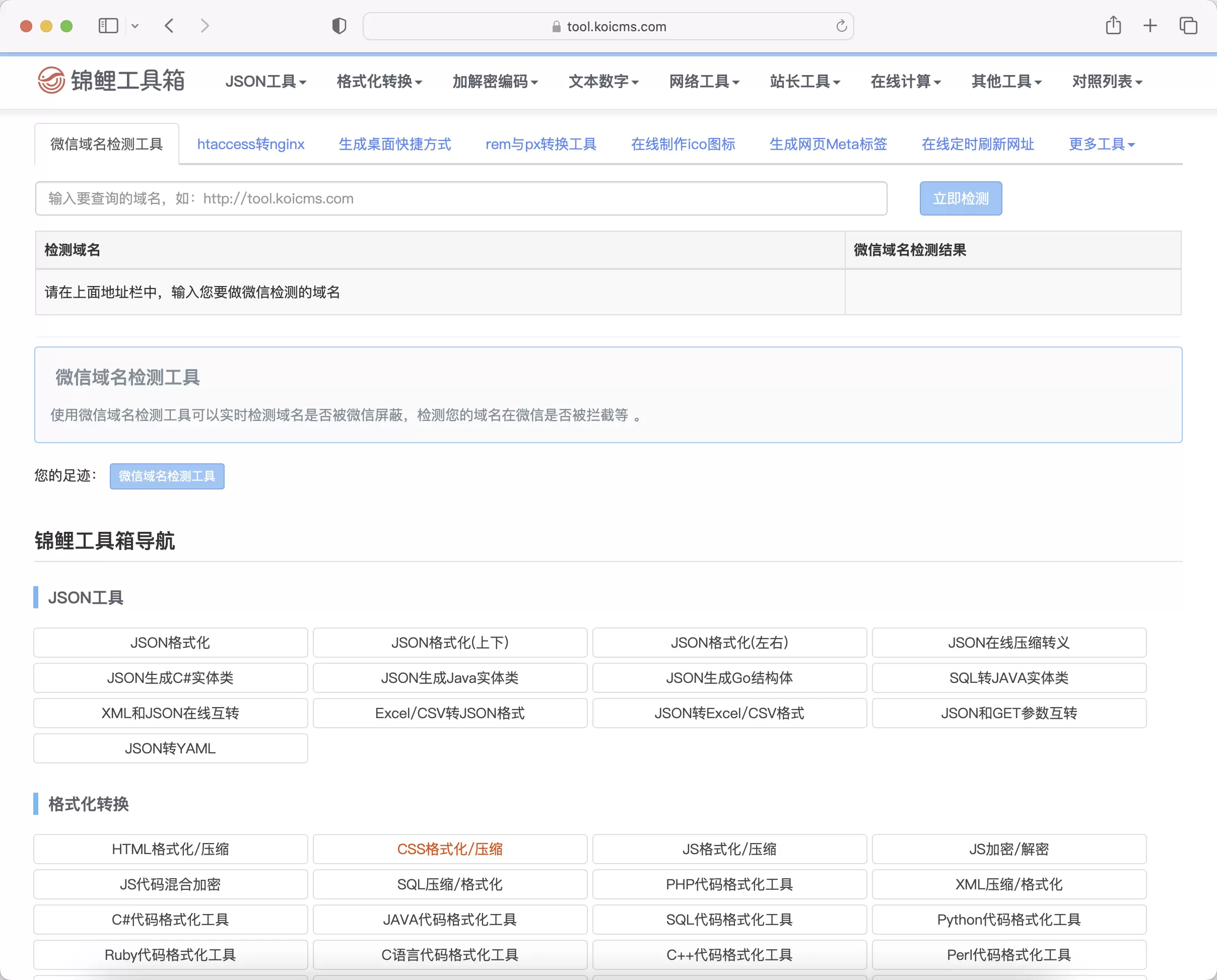
Task: Expand the 在线计算 dropdown menu
Action: coord(905,82)
